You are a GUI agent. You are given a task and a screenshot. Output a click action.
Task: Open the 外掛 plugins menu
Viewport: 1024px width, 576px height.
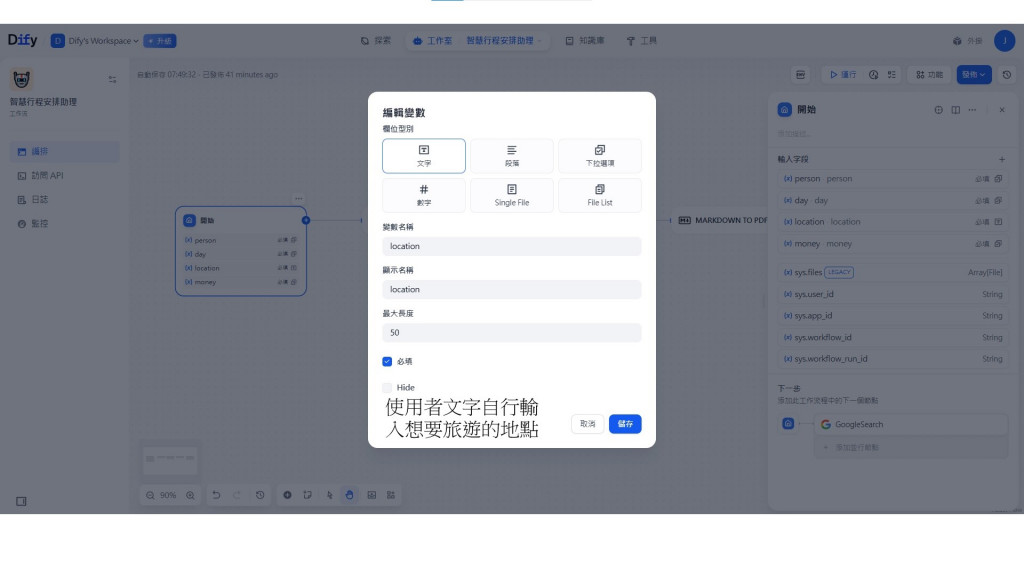tap(967, 40)
